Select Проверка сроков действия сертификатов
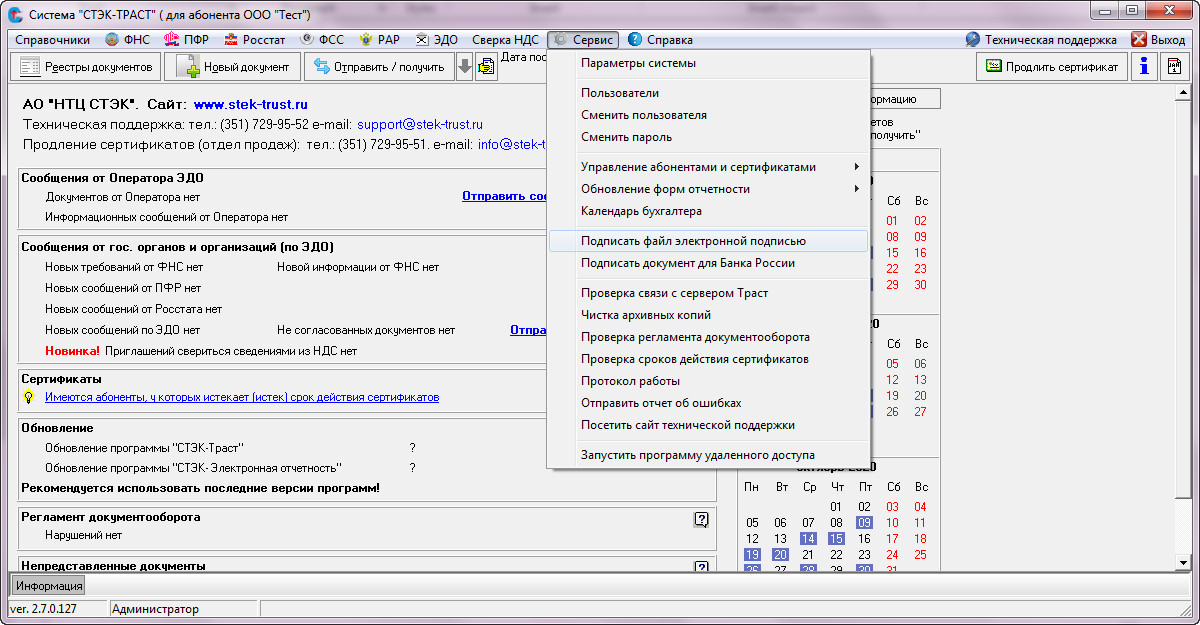This screenshot has height=625, width=1200. pyautogui.click(x=709, y=359)
